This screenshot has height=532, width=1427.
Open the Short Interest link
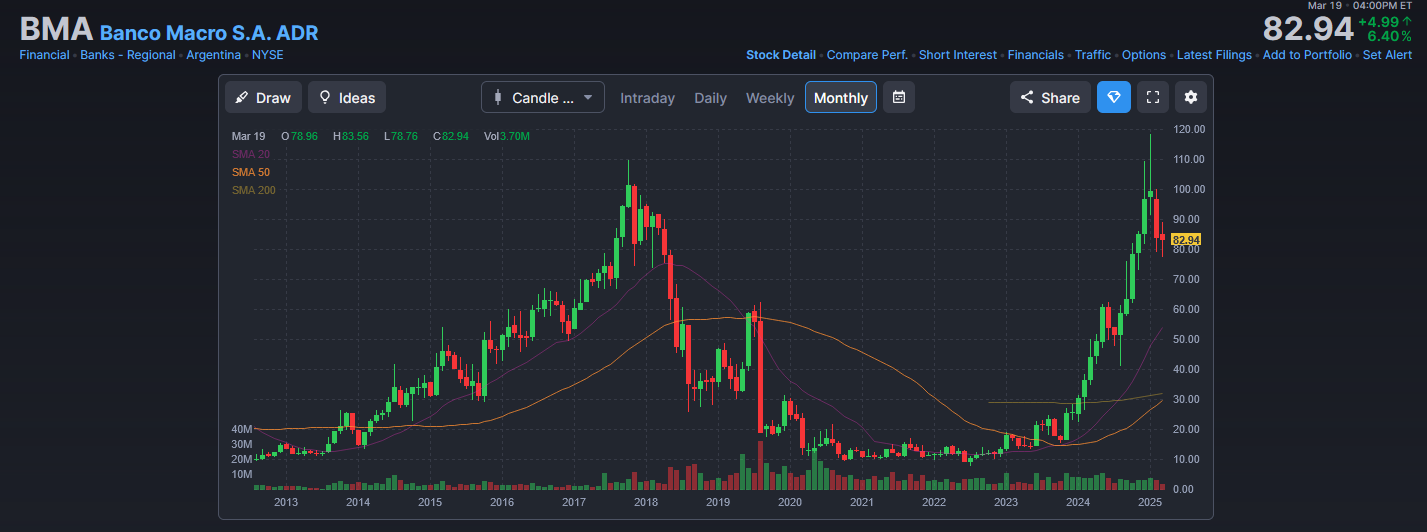click(957, 55)
